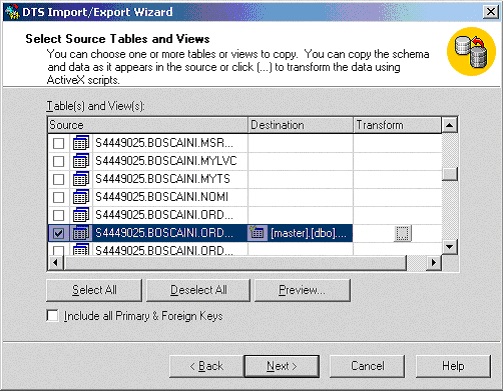The width and height of the screenshot is (503, 391).
Task: Click the Select All button
Action: pyautogui.click(x=94, y=290)
